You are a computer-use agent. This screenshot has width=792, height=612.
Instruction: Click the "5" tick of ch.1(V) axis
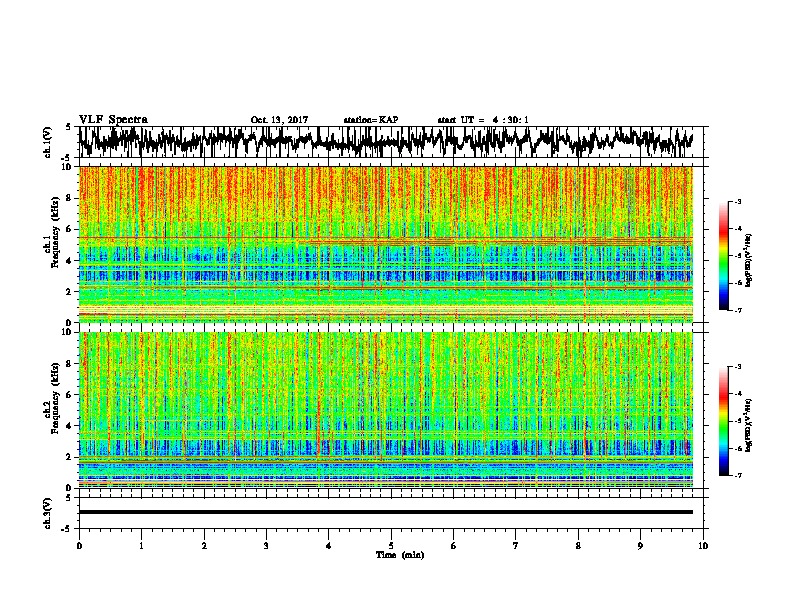69,127
